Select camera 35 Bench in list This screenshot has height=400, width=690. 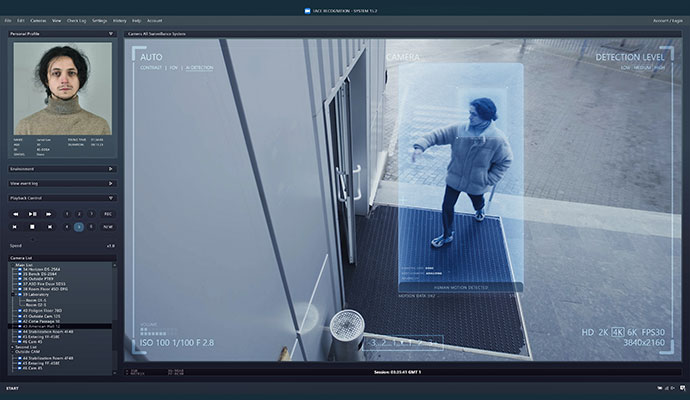40,274
